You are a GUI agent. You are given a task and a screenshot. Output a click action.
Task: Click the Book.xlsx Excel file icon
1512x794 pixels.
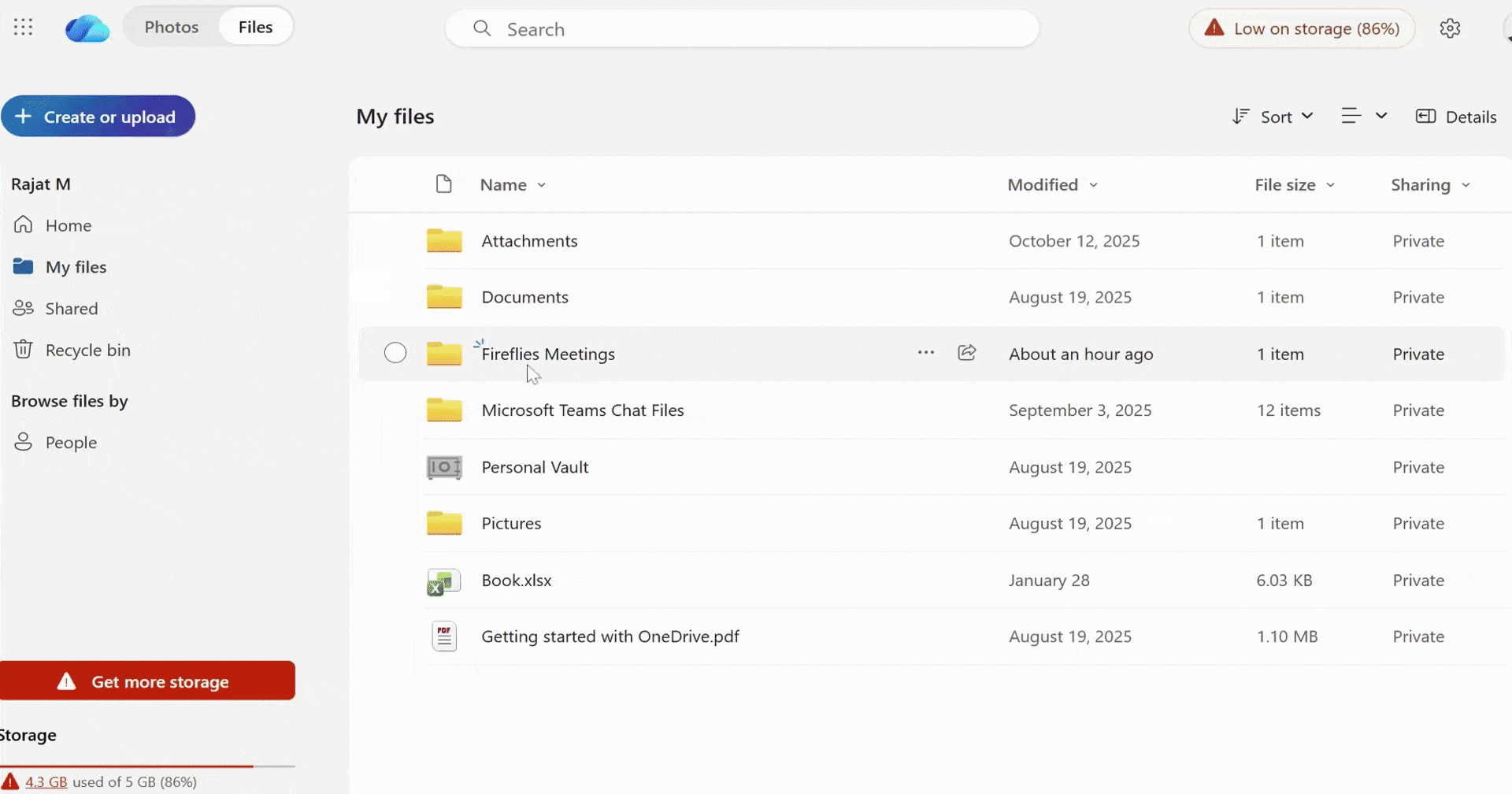pos(444,581)
